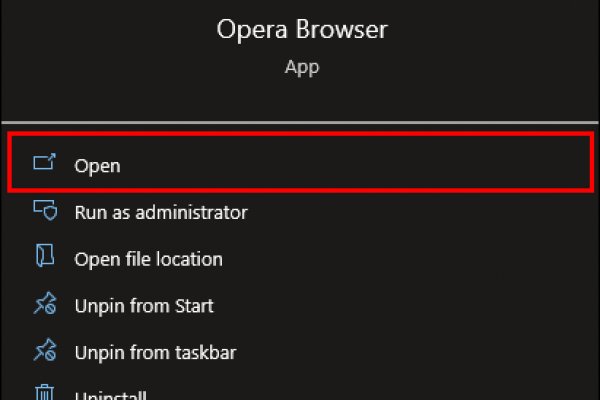Viewport: 600px width, 400px height.
Task: Click the Opera Browser title text
Action: (301, 30)
